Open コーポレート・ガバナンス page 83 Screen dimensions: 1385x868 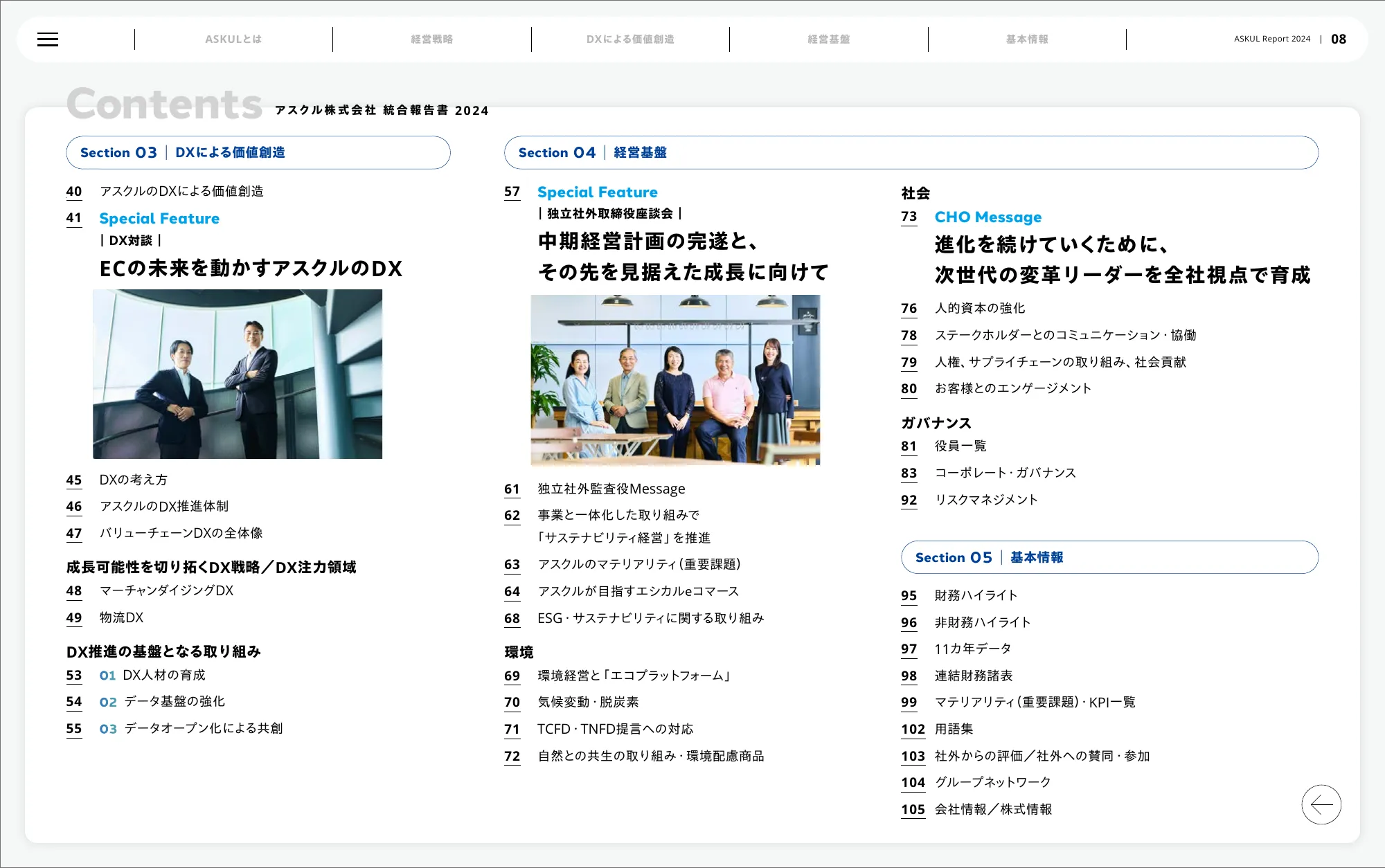point(1005,473)
